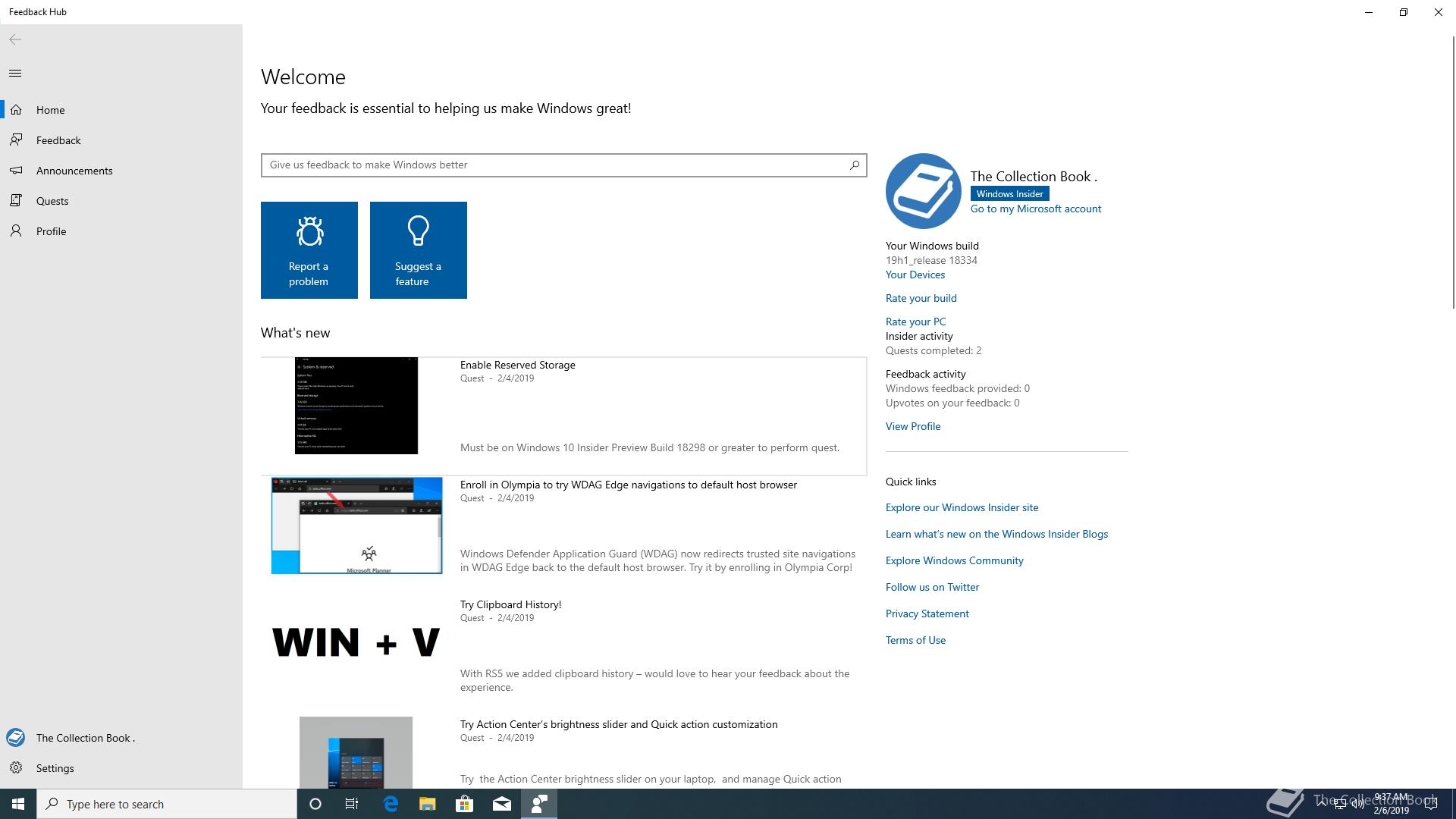This screenshot has width=1456, height=819.
Task: Click the back arrow icon
Action: [15, 39]
